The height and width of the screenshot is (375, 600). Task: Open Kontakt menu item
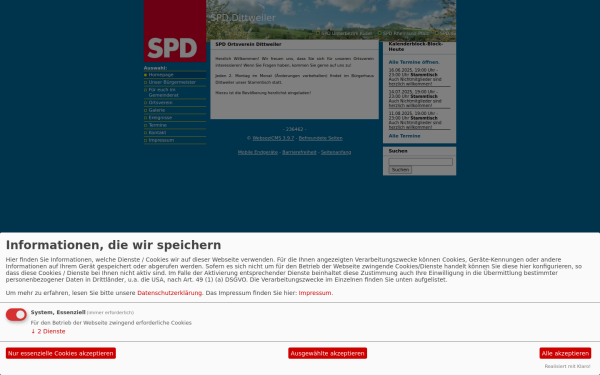[157, 132]
